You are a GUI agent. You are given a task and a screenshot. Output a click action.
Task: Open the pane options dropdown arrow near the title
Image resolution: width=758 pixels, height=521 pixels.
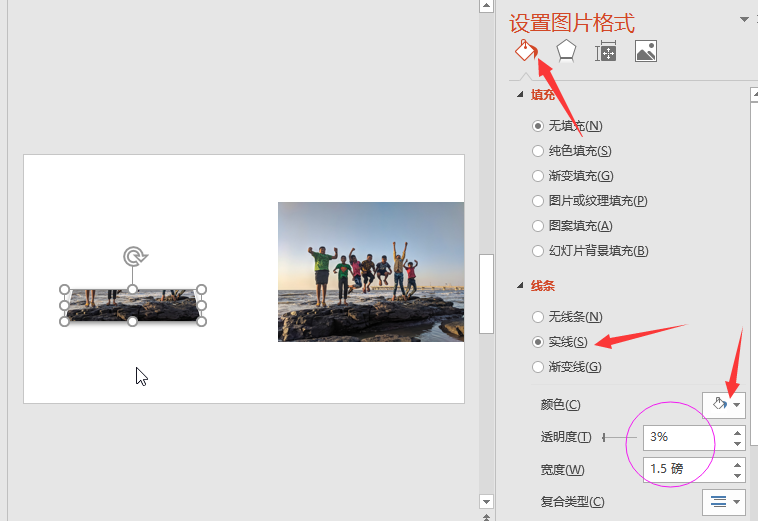(744, 19)
